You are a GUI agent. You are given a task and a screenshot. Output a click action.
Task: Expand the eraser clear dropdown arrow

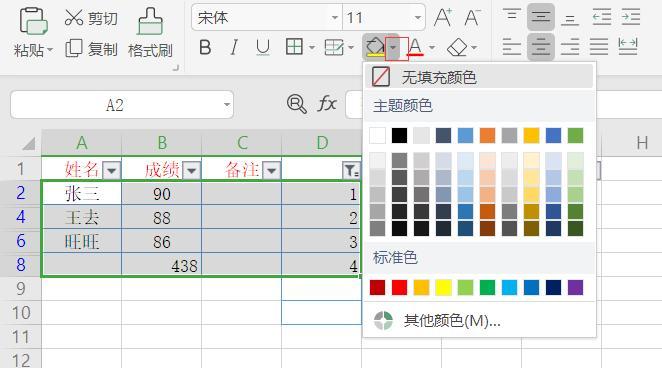[x=474, y=47]
